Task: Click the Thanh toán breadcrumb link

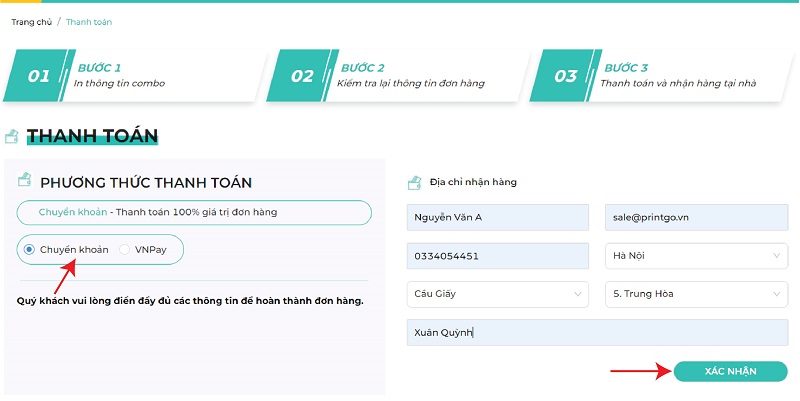Action: [88, 22]
